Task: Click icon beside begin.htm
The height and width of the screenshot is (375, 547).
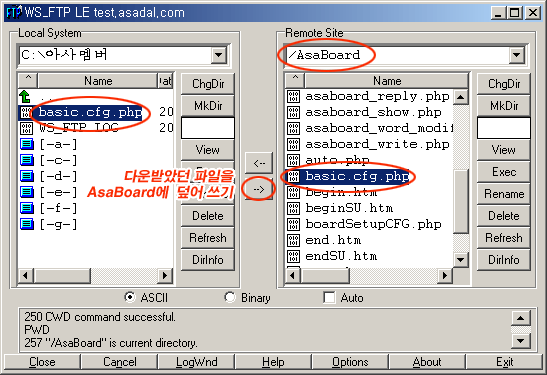Action: [293, 192]
